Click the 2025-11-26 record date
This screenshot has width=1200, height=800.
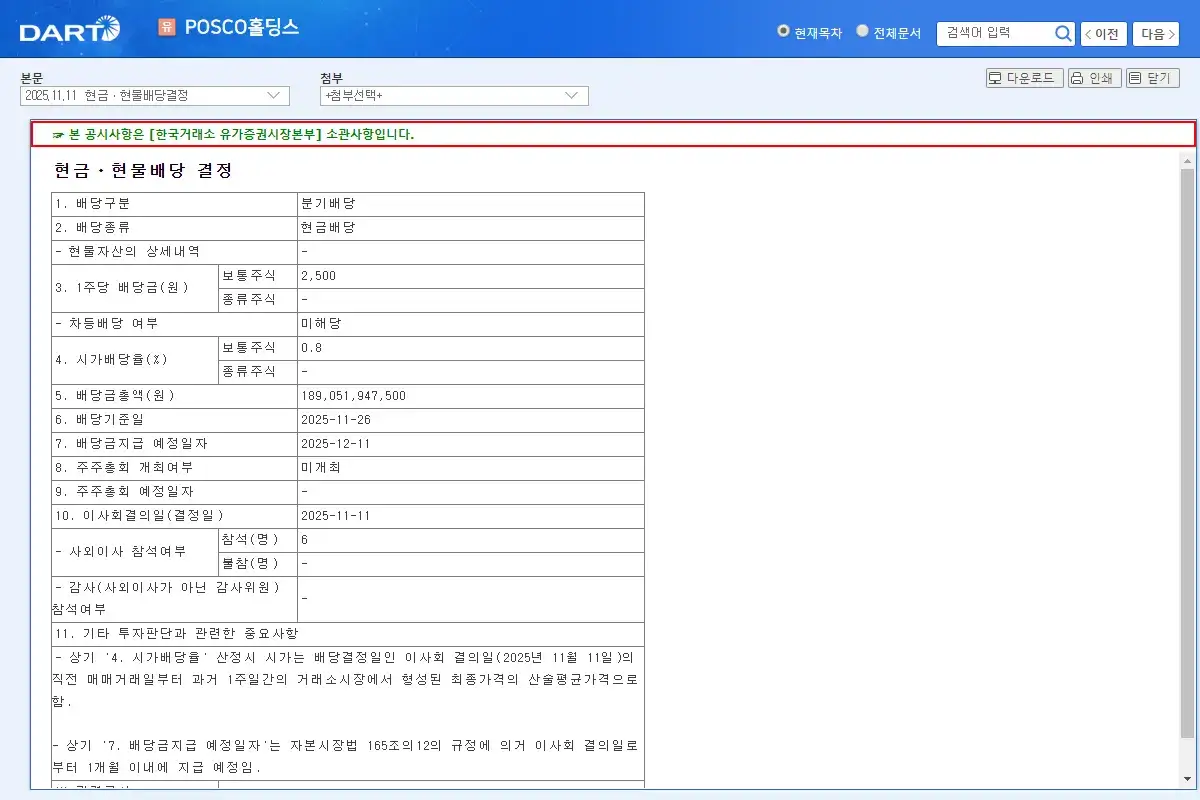336,420
